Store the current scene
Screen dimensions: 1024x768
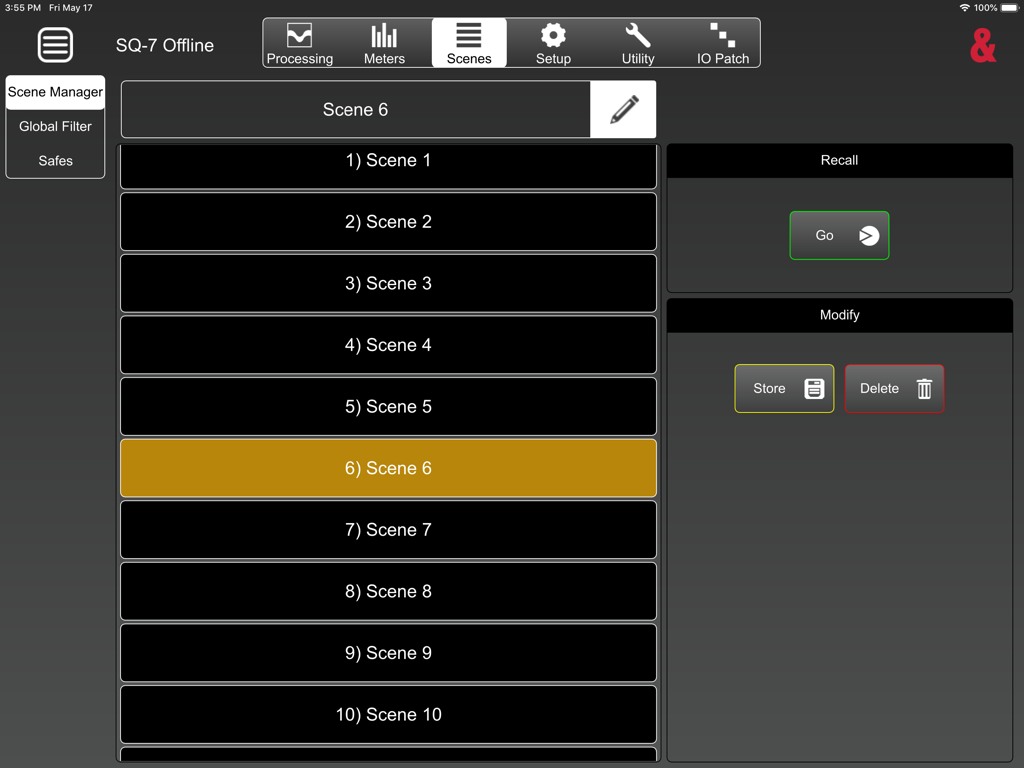784,388
